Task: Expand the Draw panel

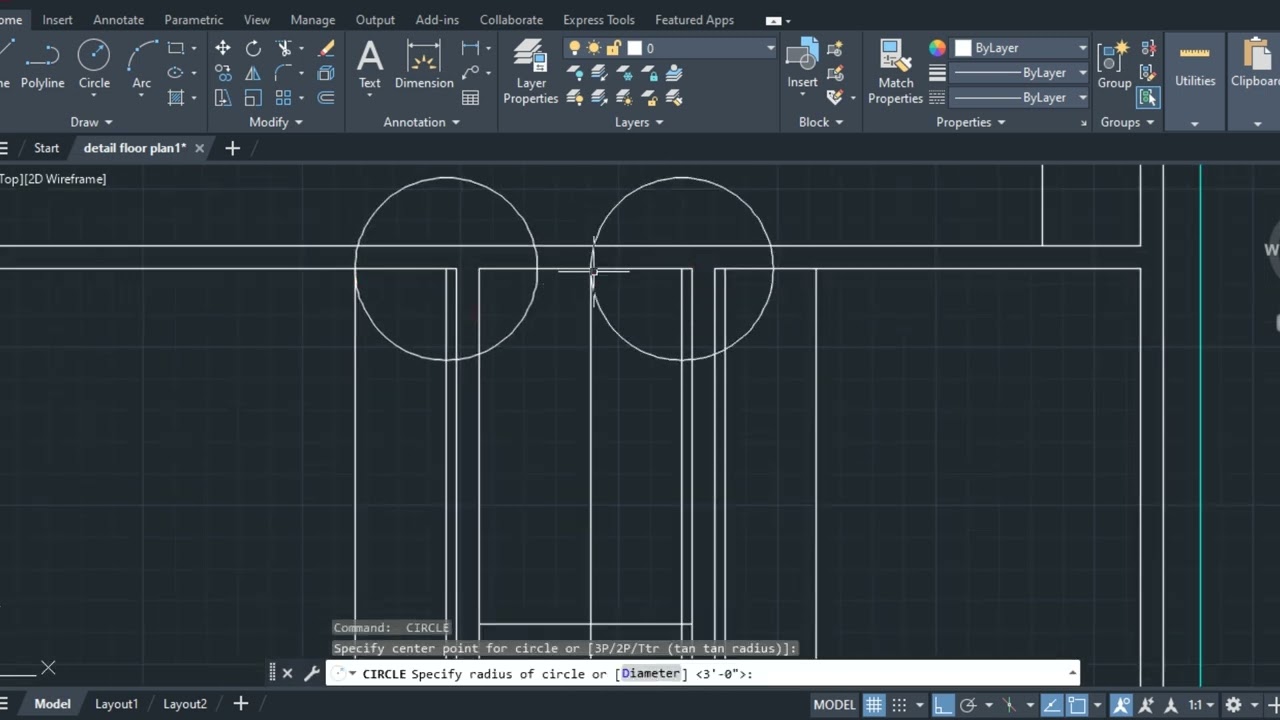Action: coord(92,122)
